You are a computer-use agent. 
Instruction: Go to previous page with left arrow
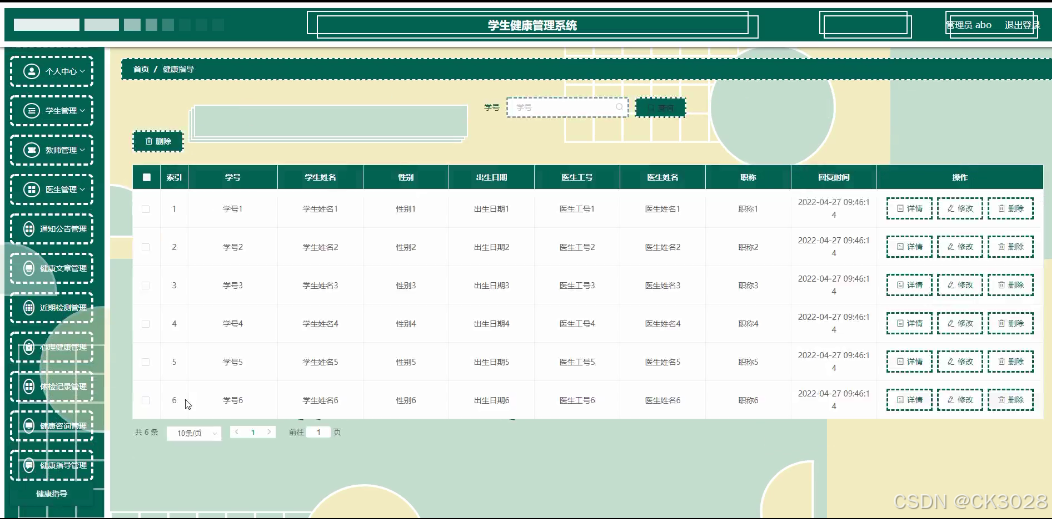tap(237, 432)
